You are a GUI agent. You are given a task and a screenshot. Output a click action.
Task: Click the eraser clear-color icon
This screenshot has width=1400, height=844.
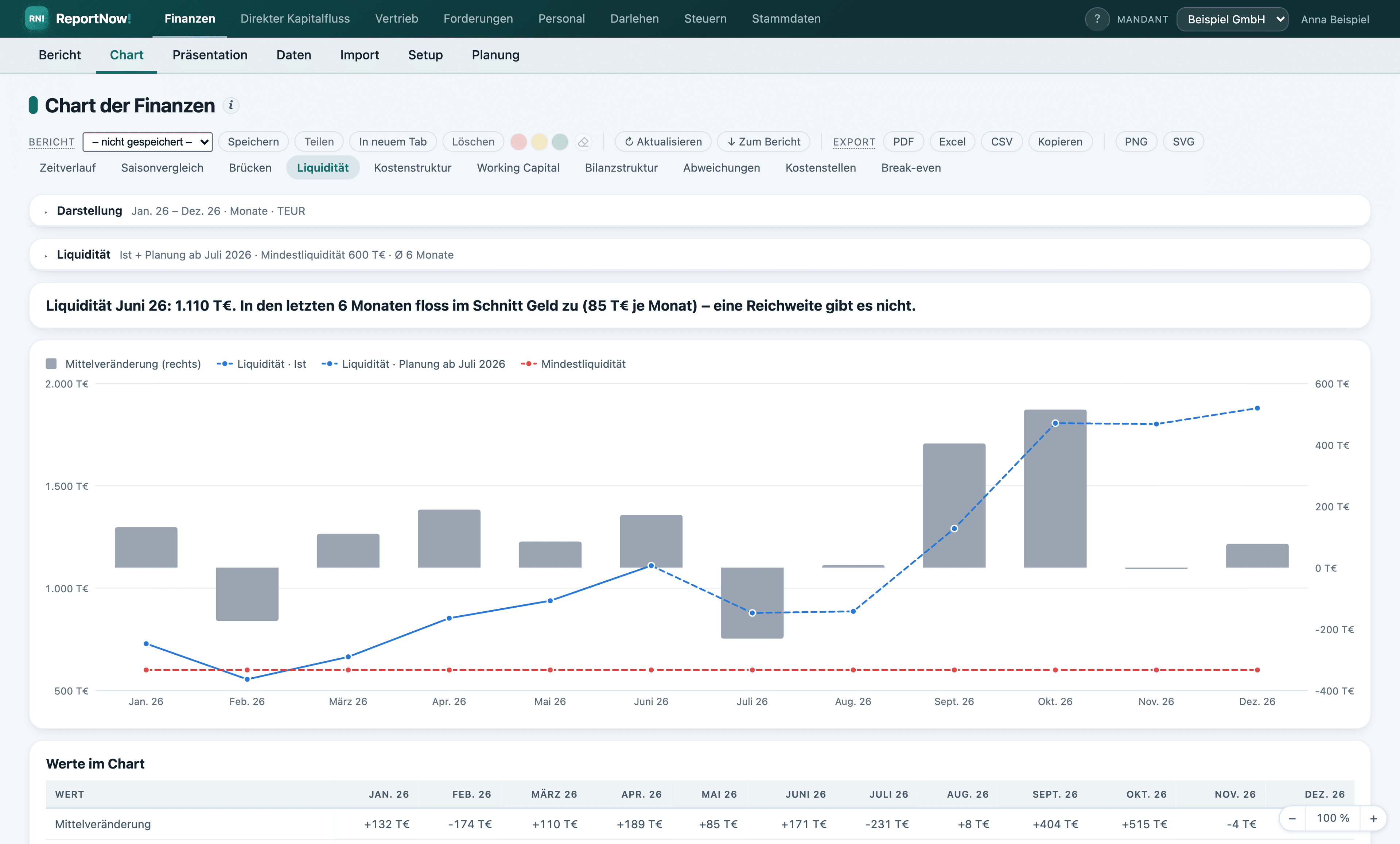pyautogui.click(x=583, y=142)
